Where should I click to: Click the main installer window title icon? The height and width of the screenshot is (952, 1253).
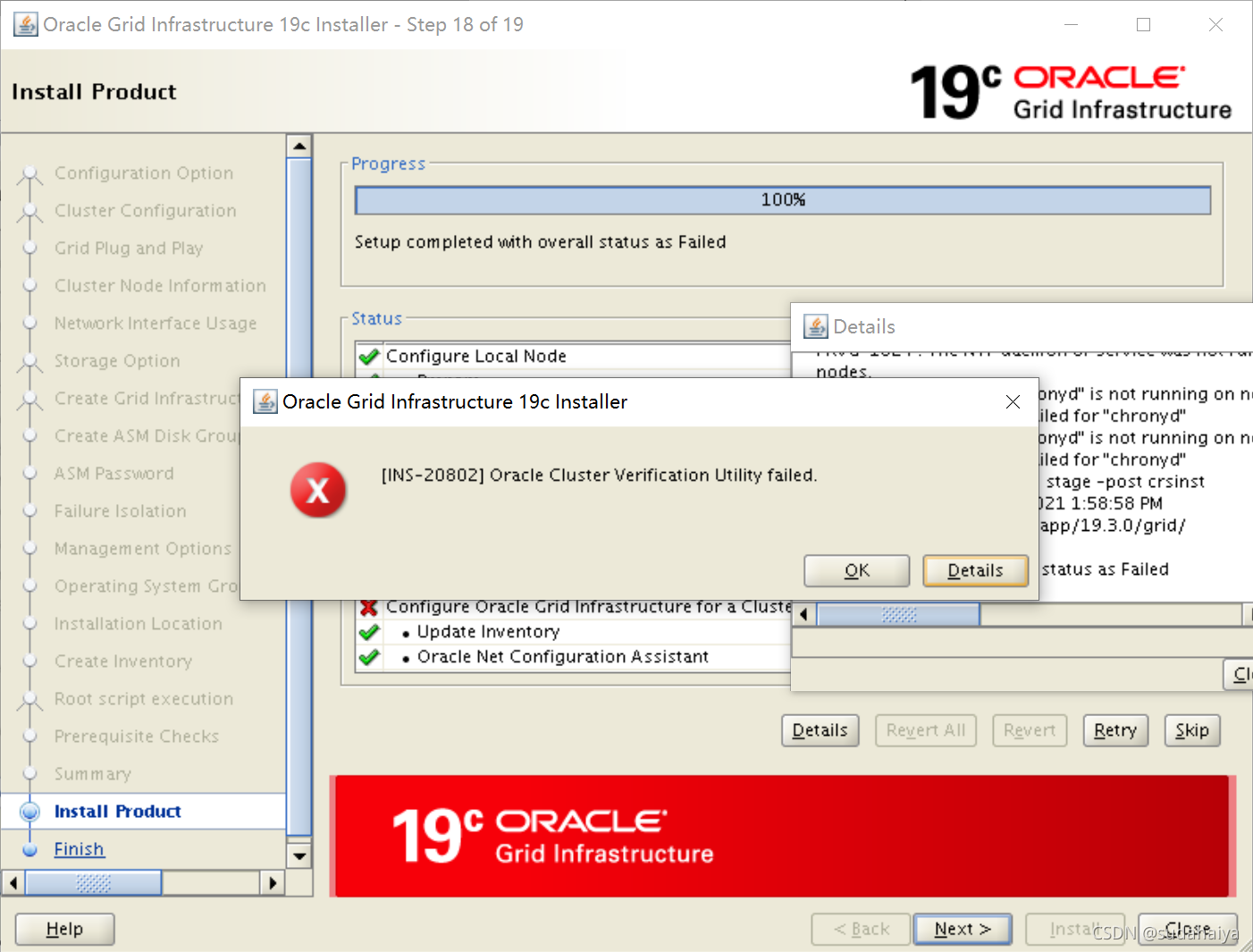pos(26,24)
